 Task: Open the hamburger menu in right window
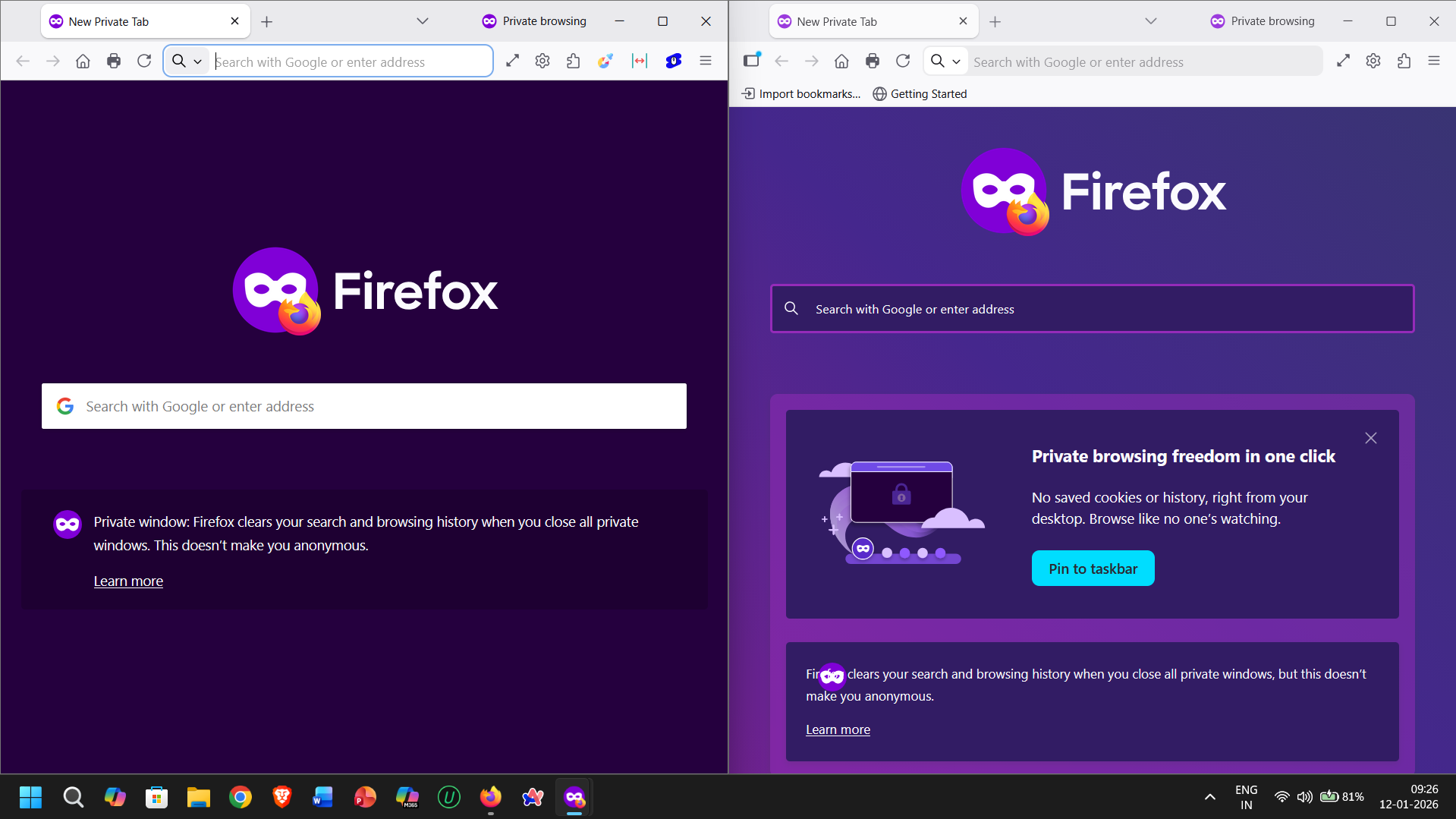coord(1434,61)
